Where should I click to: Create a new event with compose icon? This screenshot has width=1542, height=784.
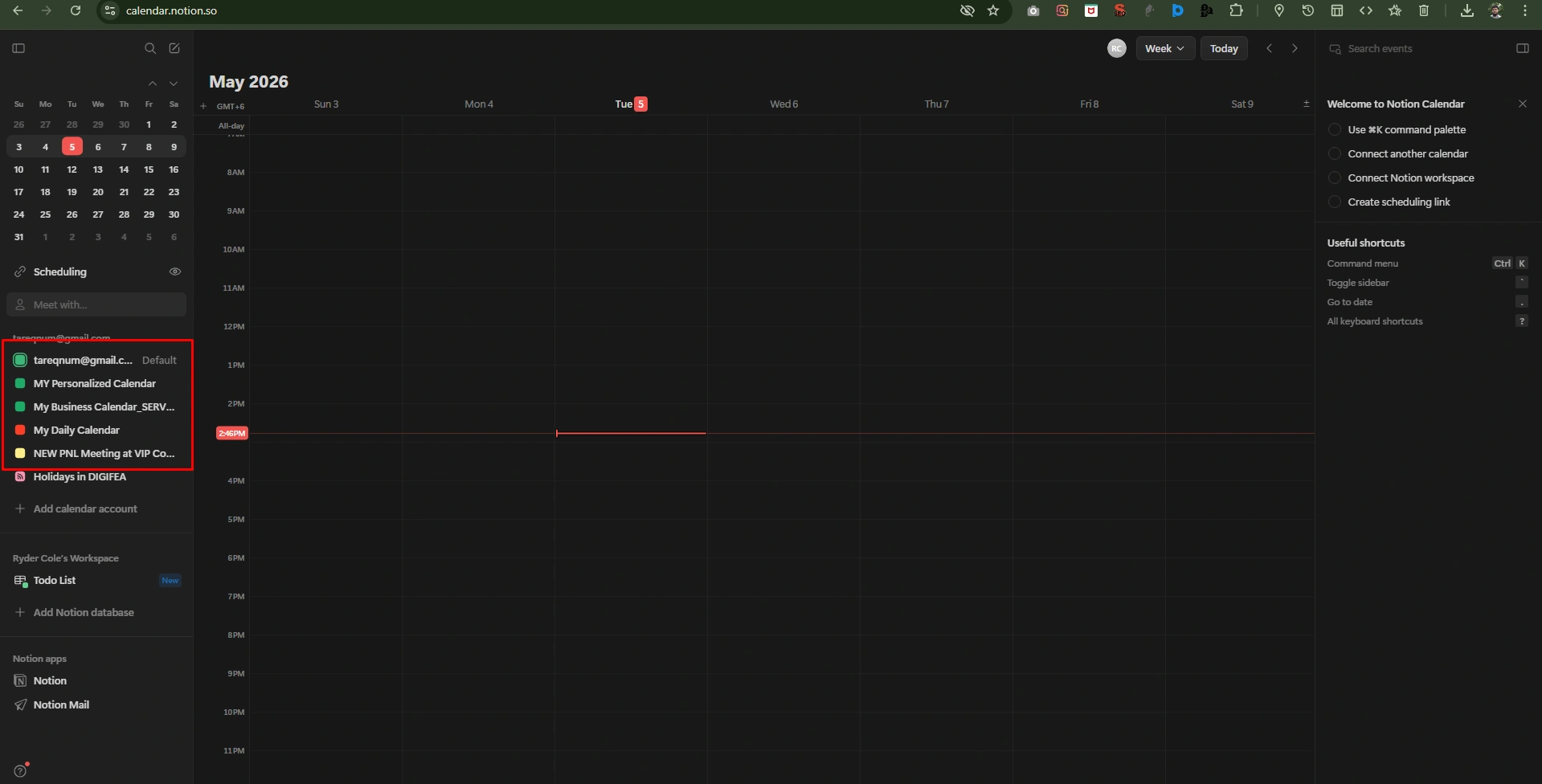(x=174, y=48)
